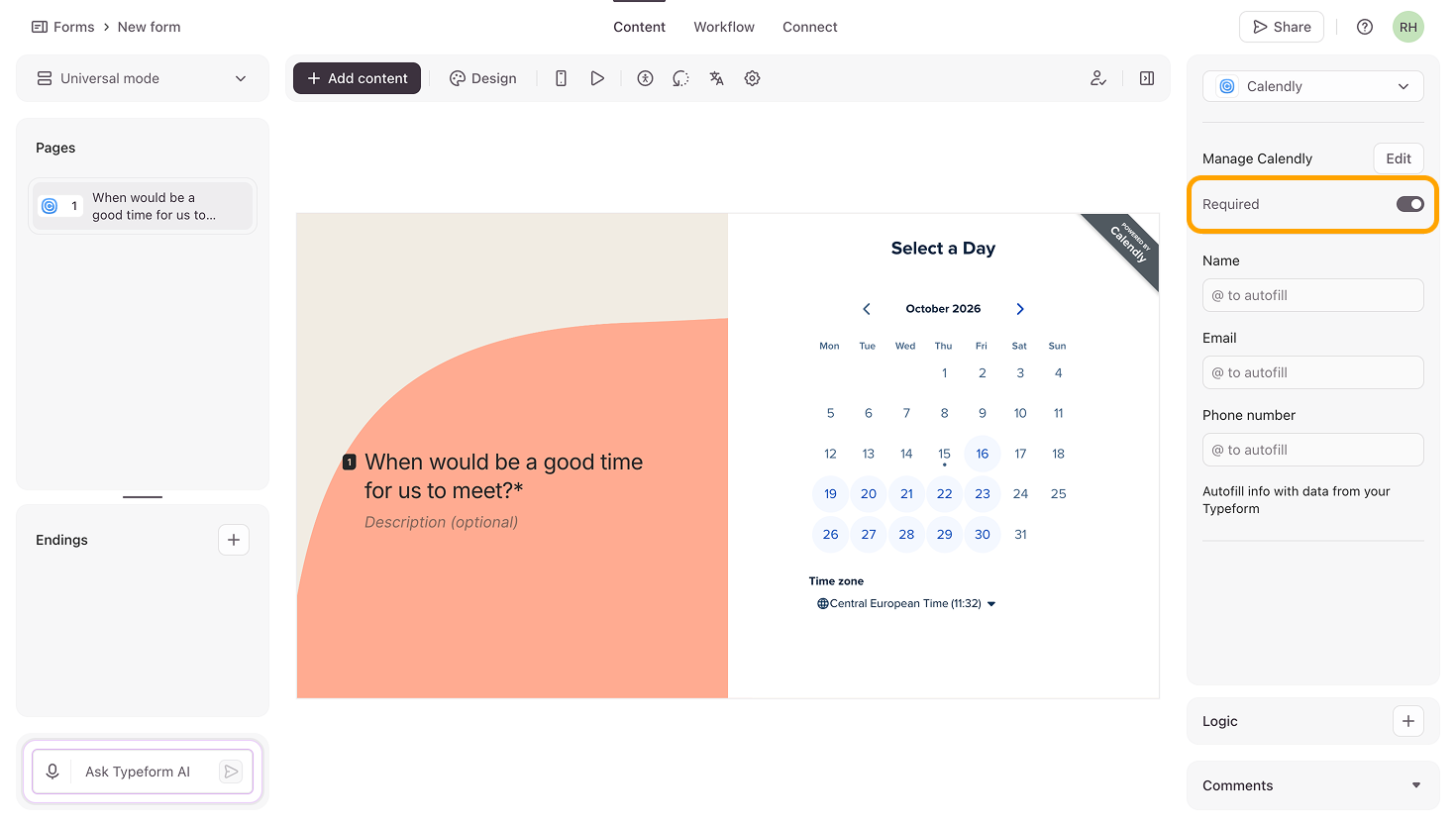The height and width of the screenshot is (826, 1456).
Task: Click the Phone number autofill field
Action: coord(1313,450)
